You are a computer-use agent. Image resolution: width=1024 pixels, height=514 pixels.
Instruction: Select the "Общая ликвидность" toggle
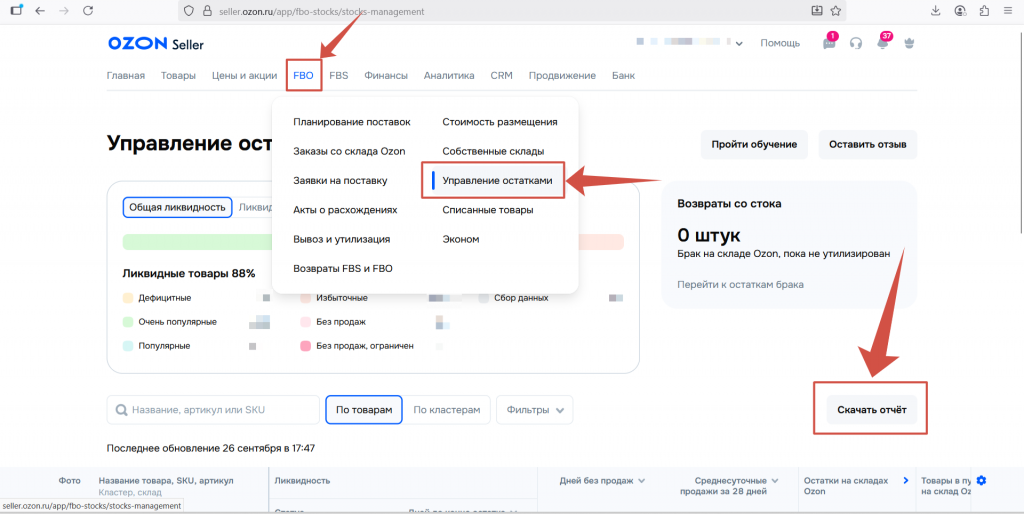coord(178,207)
